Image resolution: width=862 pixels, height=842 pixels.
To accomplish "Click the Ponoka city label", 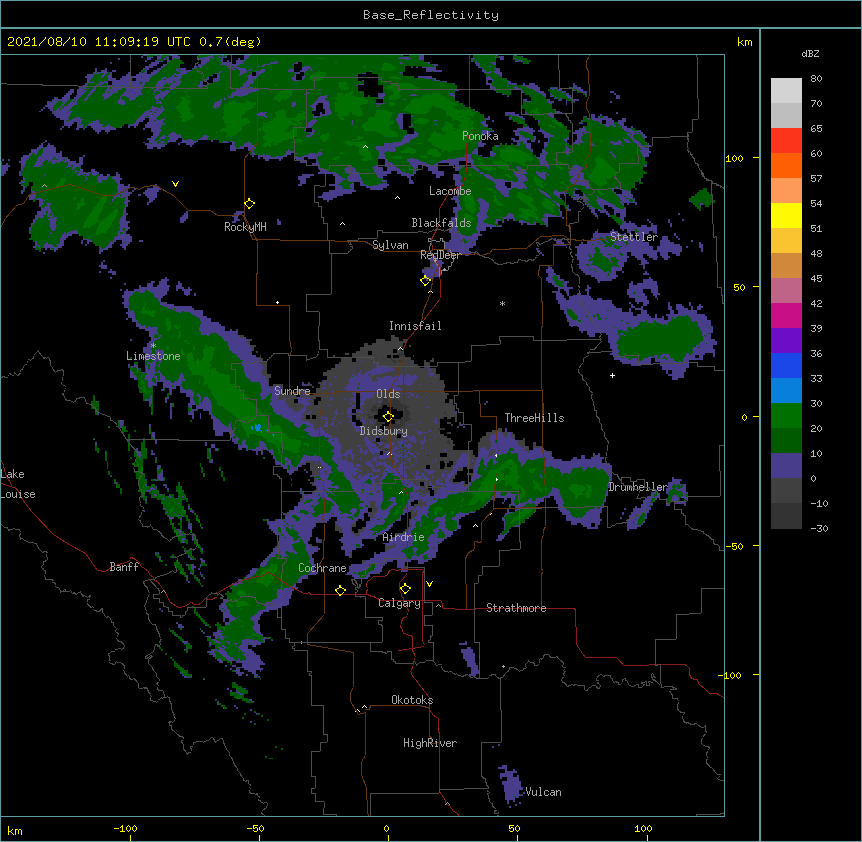I will [x=480, y=136].
